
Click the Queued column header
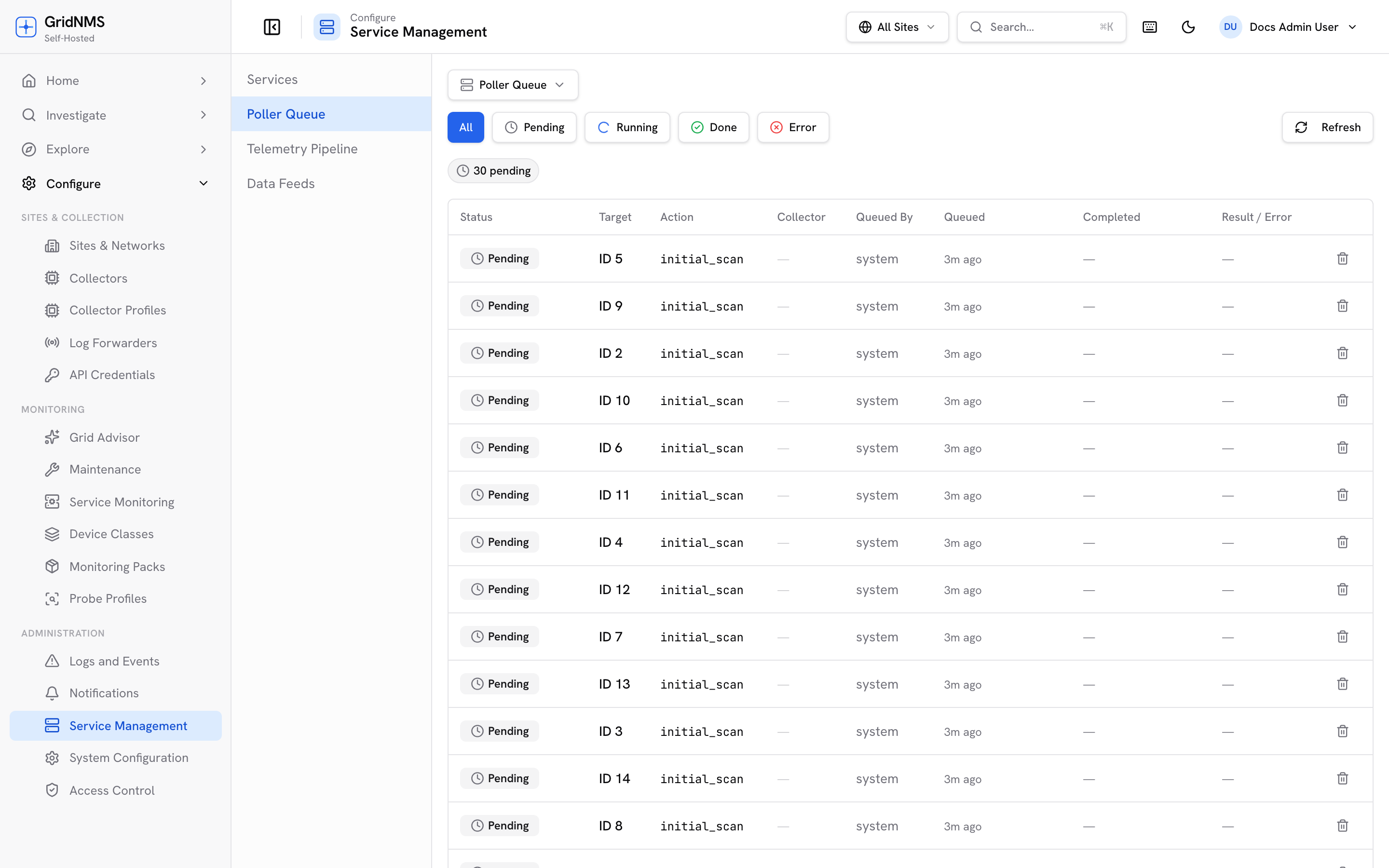964,217
